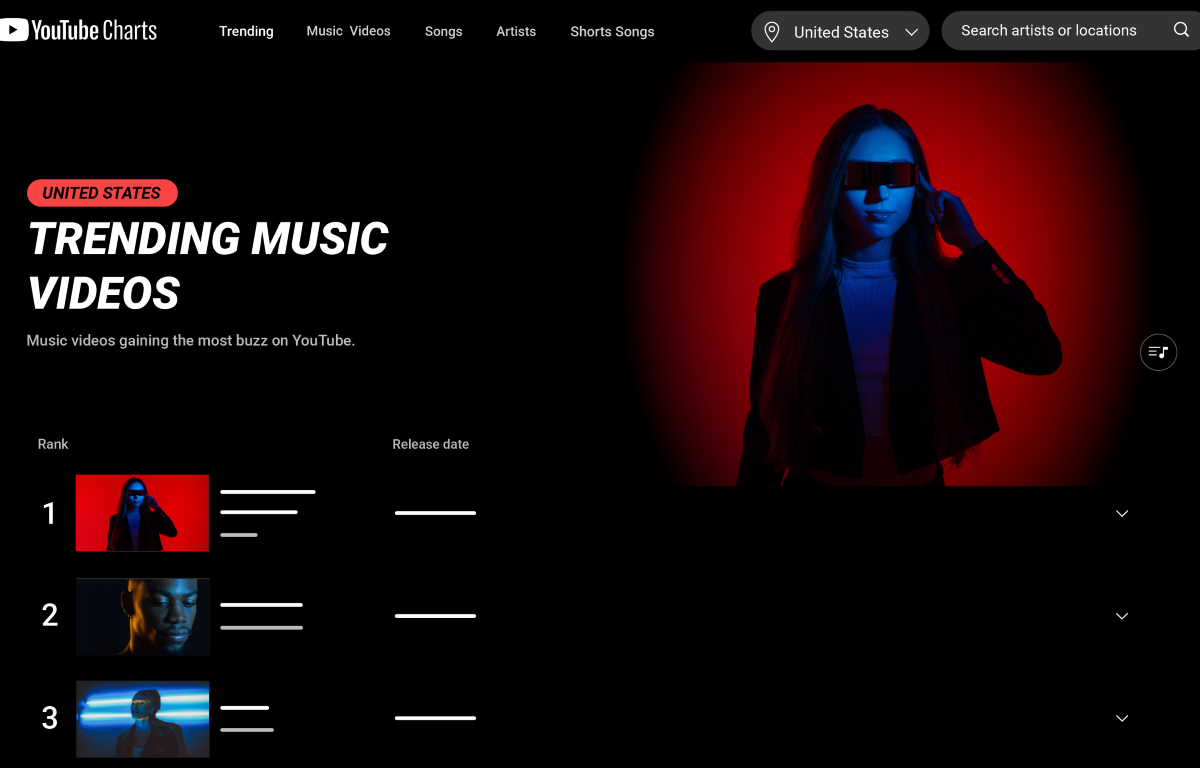Open the Music Videos tab
The height and width of the screenshot is (768, 1200).
(x=348, y=31)
